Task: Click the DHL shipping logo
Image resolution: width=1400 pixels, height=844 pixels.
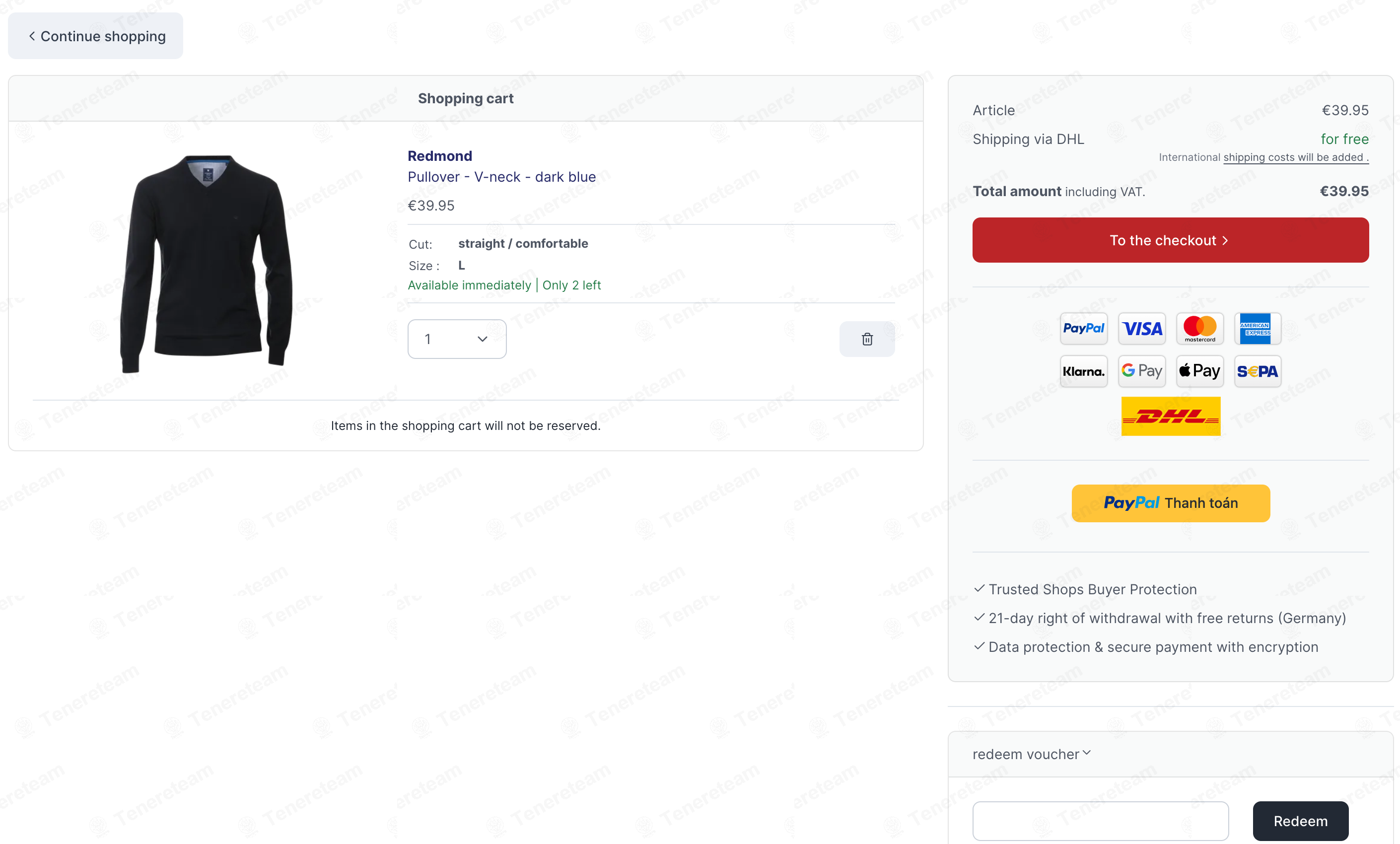Action: (1171, 417)
